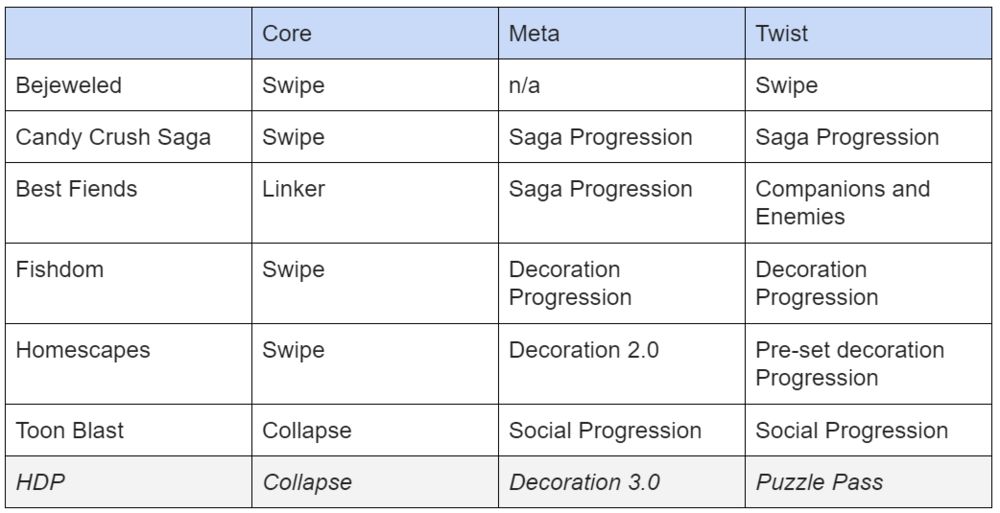Select the italic HDP cell
The width and height of the screenshot is (1000, 513).
[x=128, y=482]
